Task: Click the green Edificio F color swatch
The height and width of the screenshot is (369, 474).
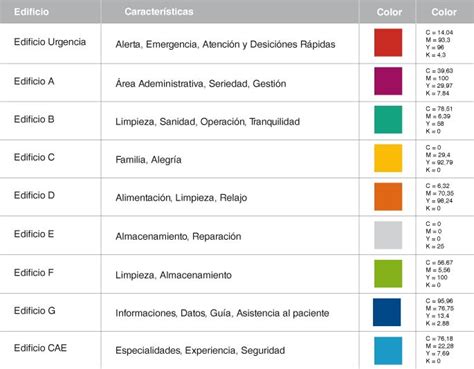Action: coord(388,274)
